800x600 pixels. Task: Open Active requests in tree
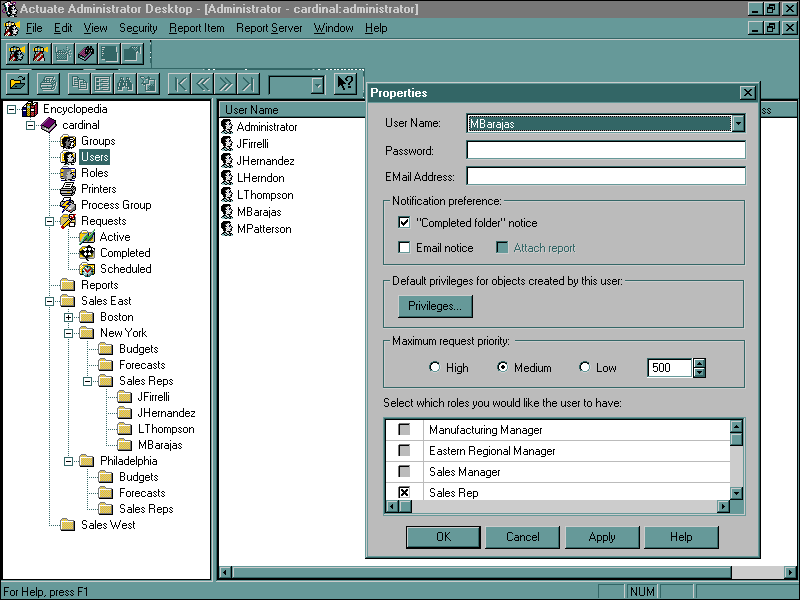click(115, 237)
